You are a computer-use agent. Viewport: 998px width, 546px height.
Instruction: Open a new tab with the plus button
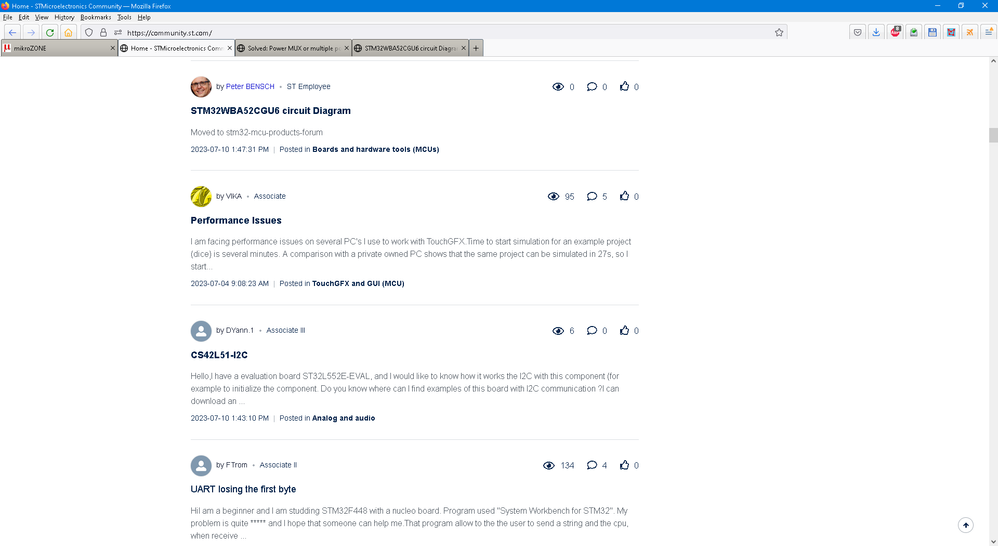[476, 48]
